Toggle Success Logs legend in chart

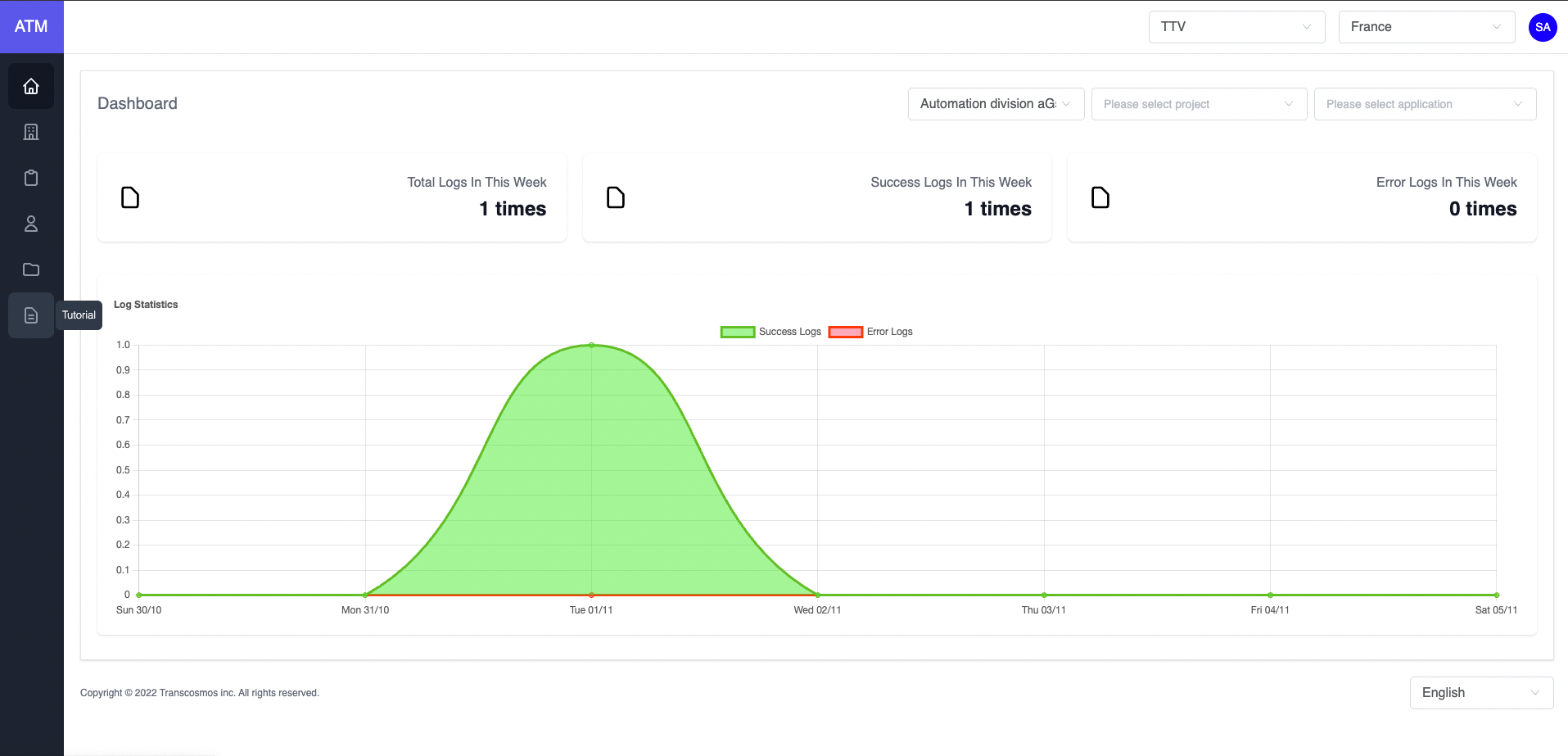770,332
